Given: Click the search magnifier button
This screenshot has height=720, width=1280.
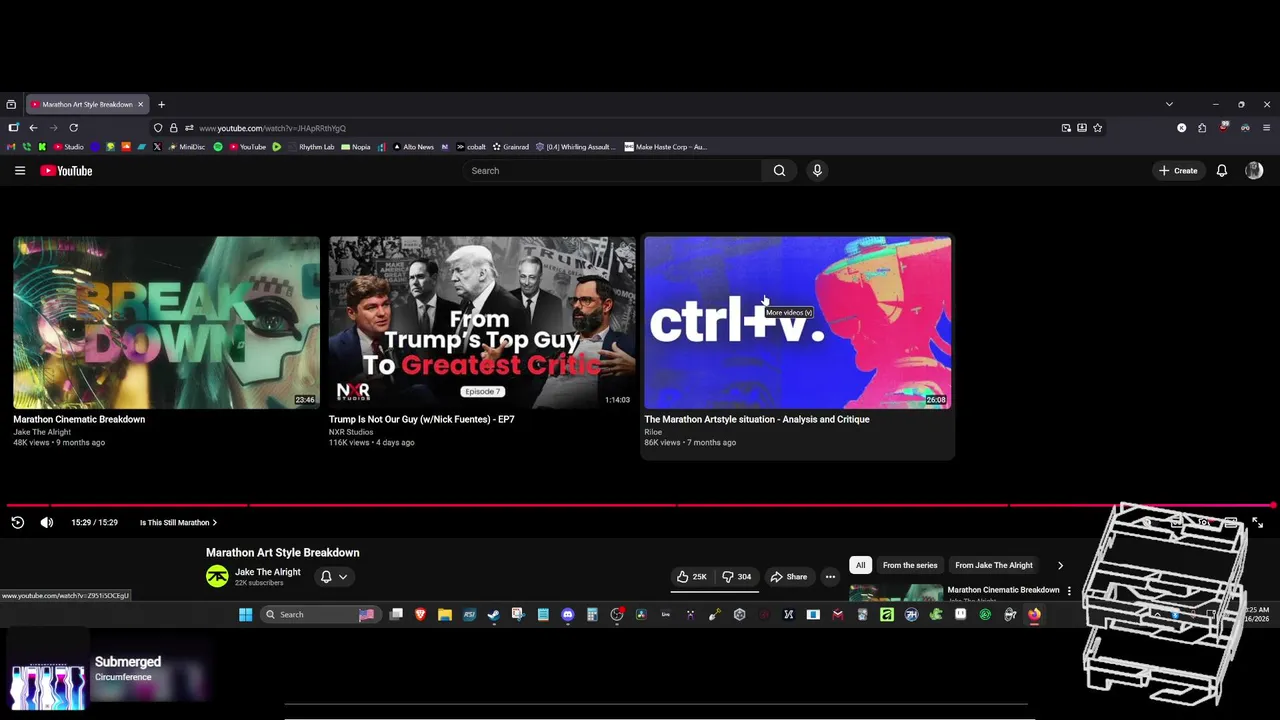Looking at the screenshot, I should pyautogui.click(x=779, y=171).
